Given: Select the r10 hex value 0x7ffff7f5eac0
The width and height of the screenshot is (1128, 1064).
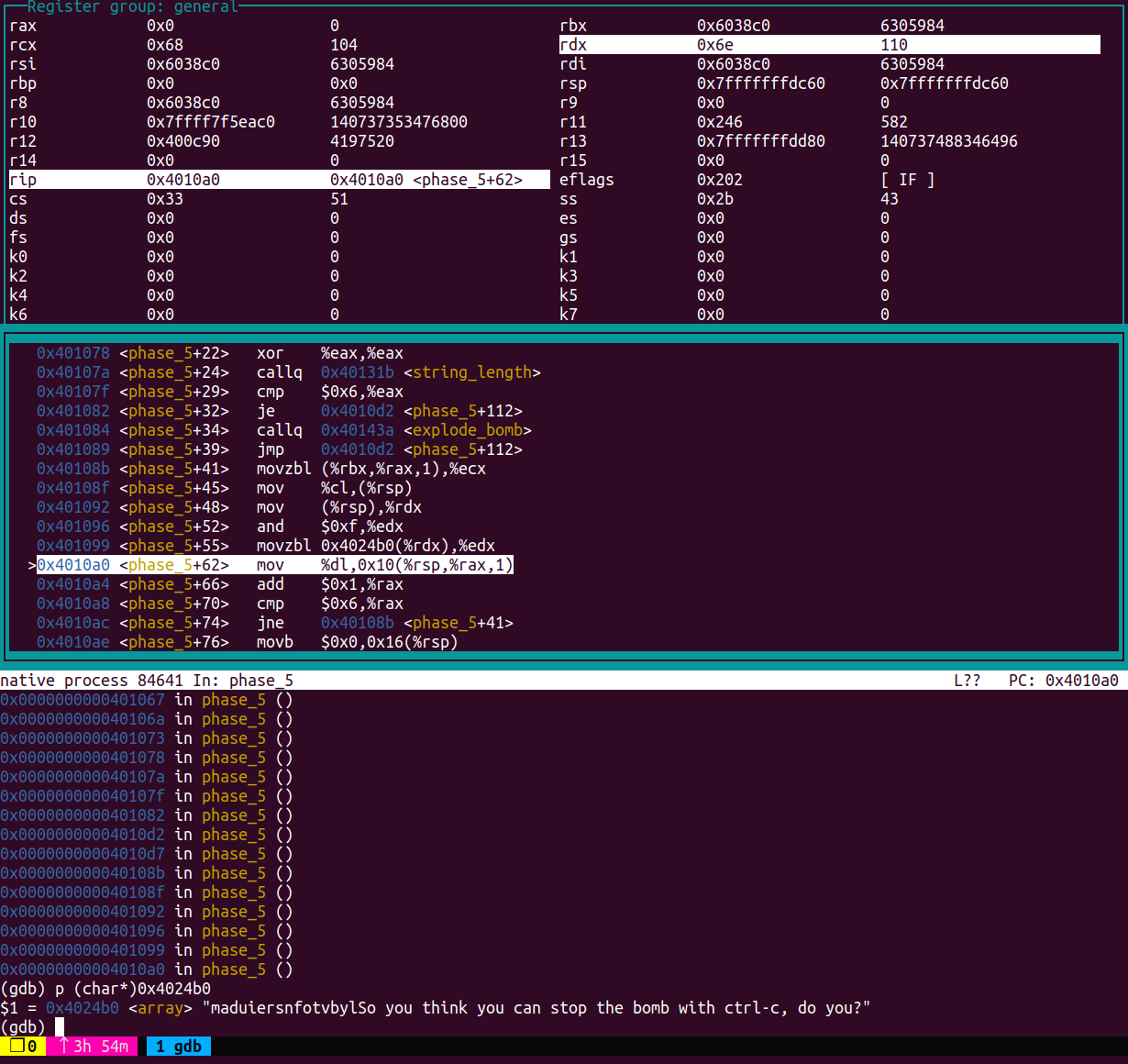Looking at the screenshot, I should [x=211, y=122].
